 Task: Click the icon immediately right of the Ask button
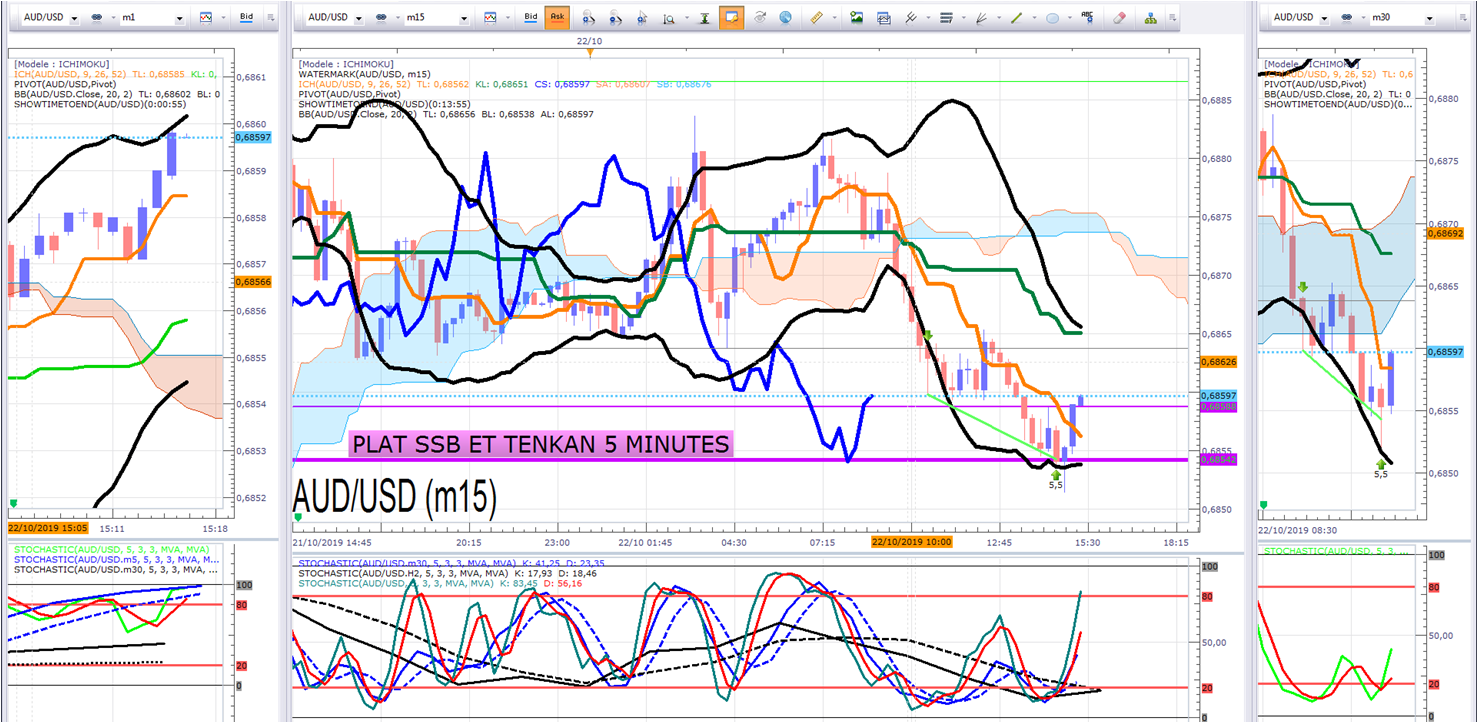click(588, 18)
